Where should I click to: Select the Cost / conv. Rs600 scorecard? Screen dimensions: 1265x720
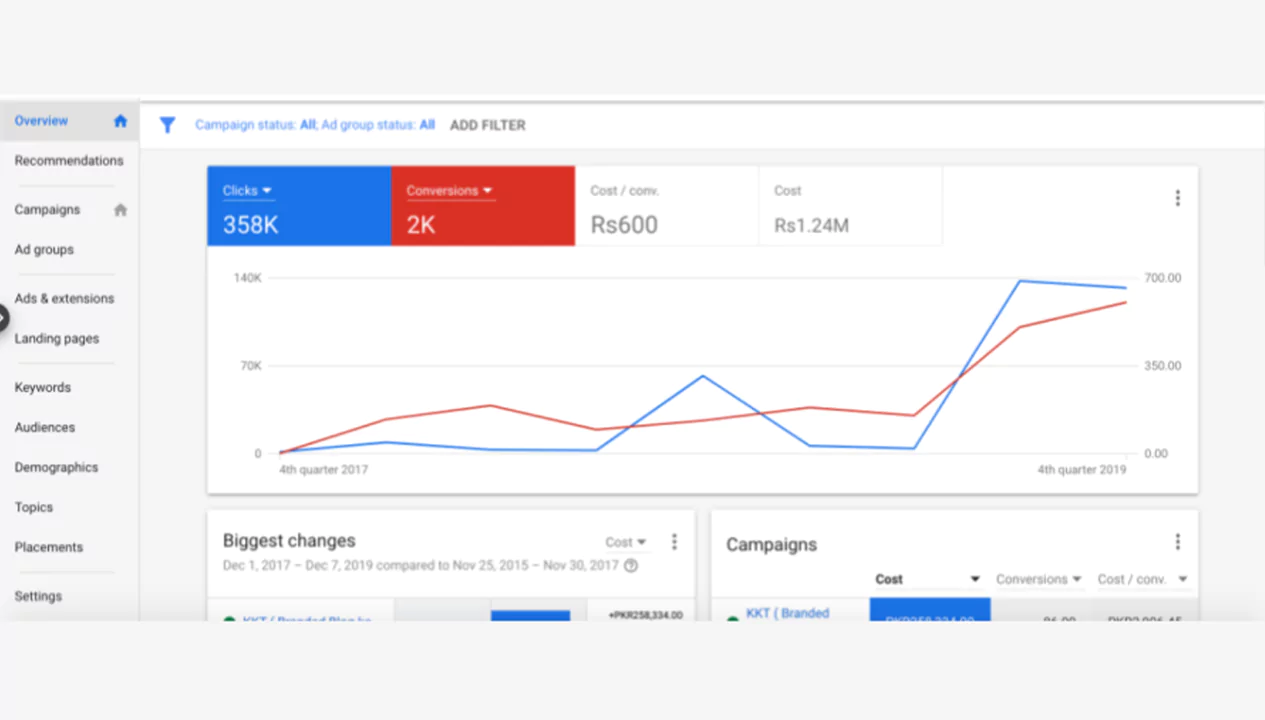coord(666,206)
